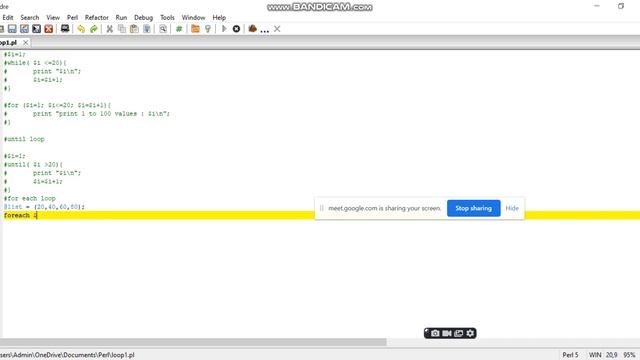This screenshot has height=360, width=640.
Task: Click the Stop sharing button
Action: click(x=473, y=208)
